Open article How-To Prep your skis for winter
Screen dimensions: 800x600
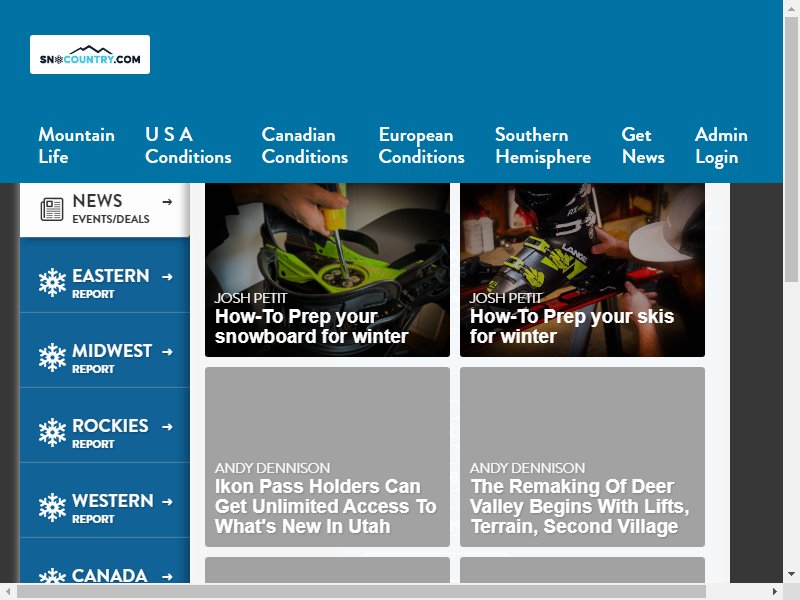[571, 327]
